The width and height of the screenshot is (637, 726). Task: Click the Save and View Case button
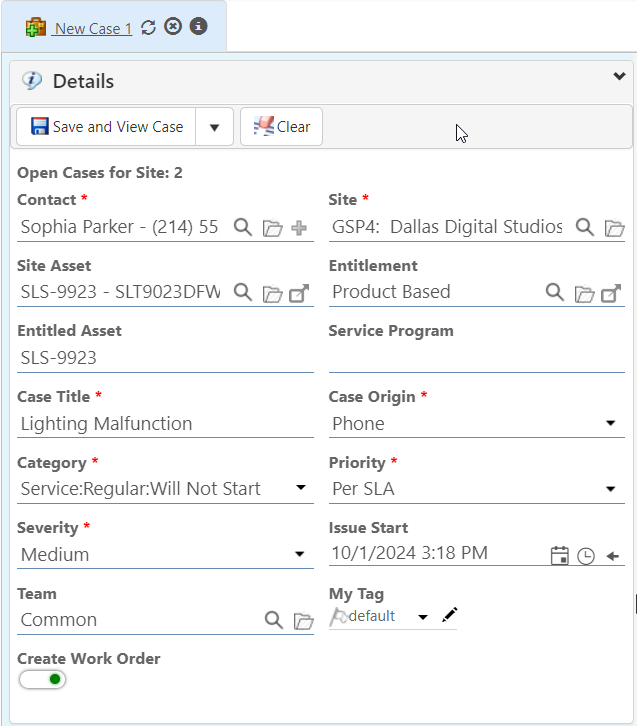pyautogui.click(x=106, y=127)
